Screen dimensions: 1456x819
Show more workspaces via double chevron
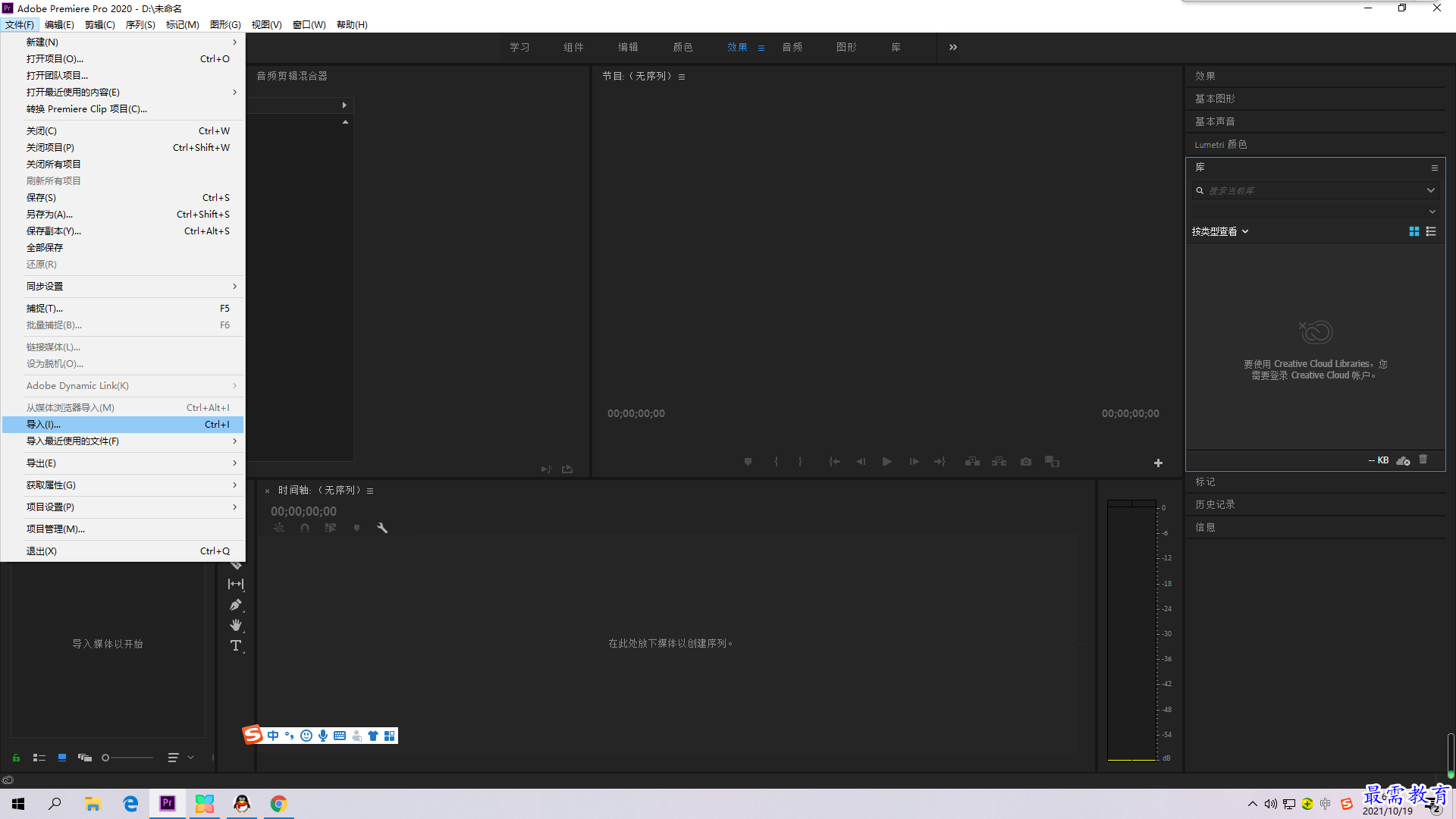tap(953, 47)
